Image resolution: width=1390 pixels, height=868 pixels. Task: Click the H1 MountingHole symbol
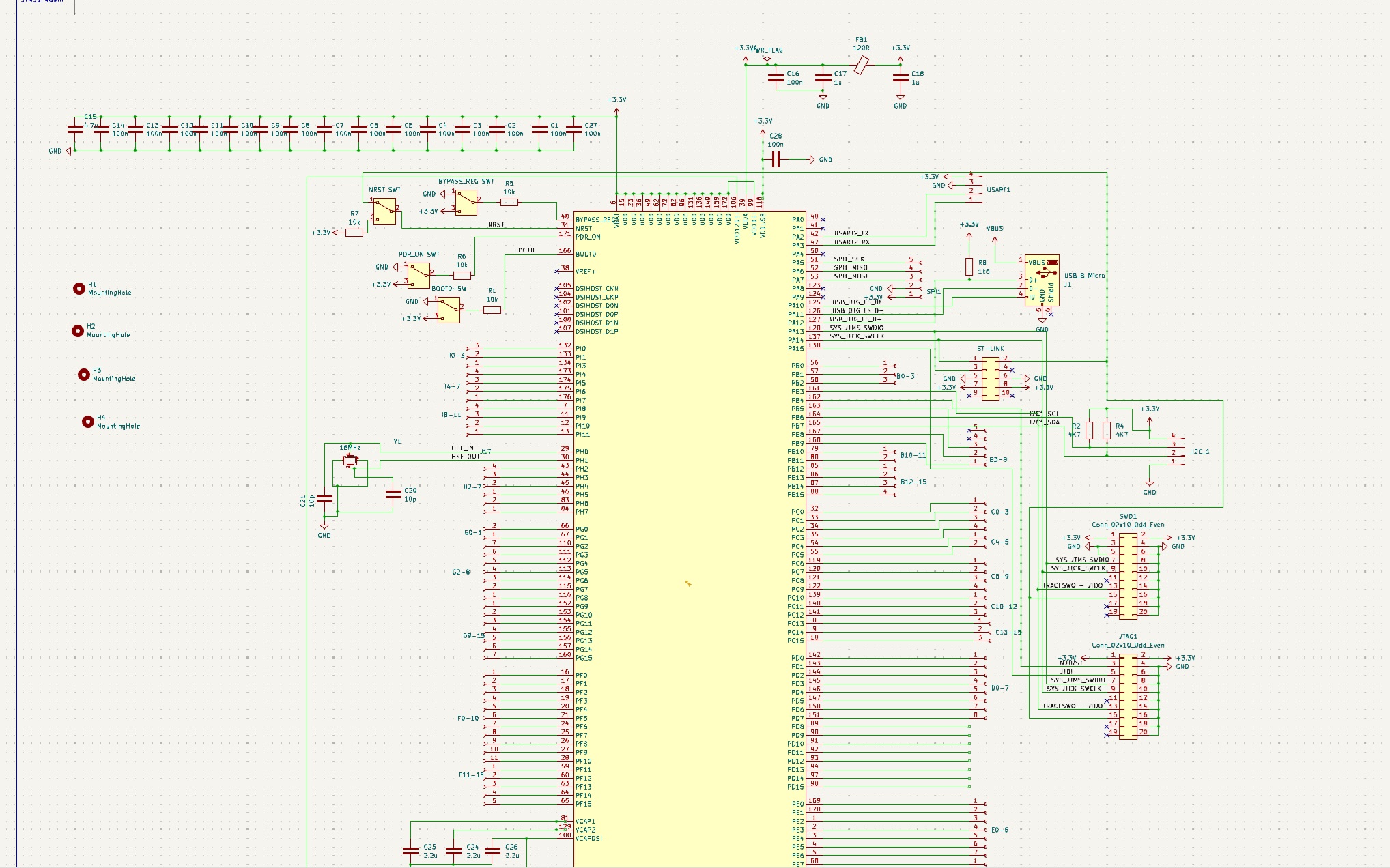[79, 287]
